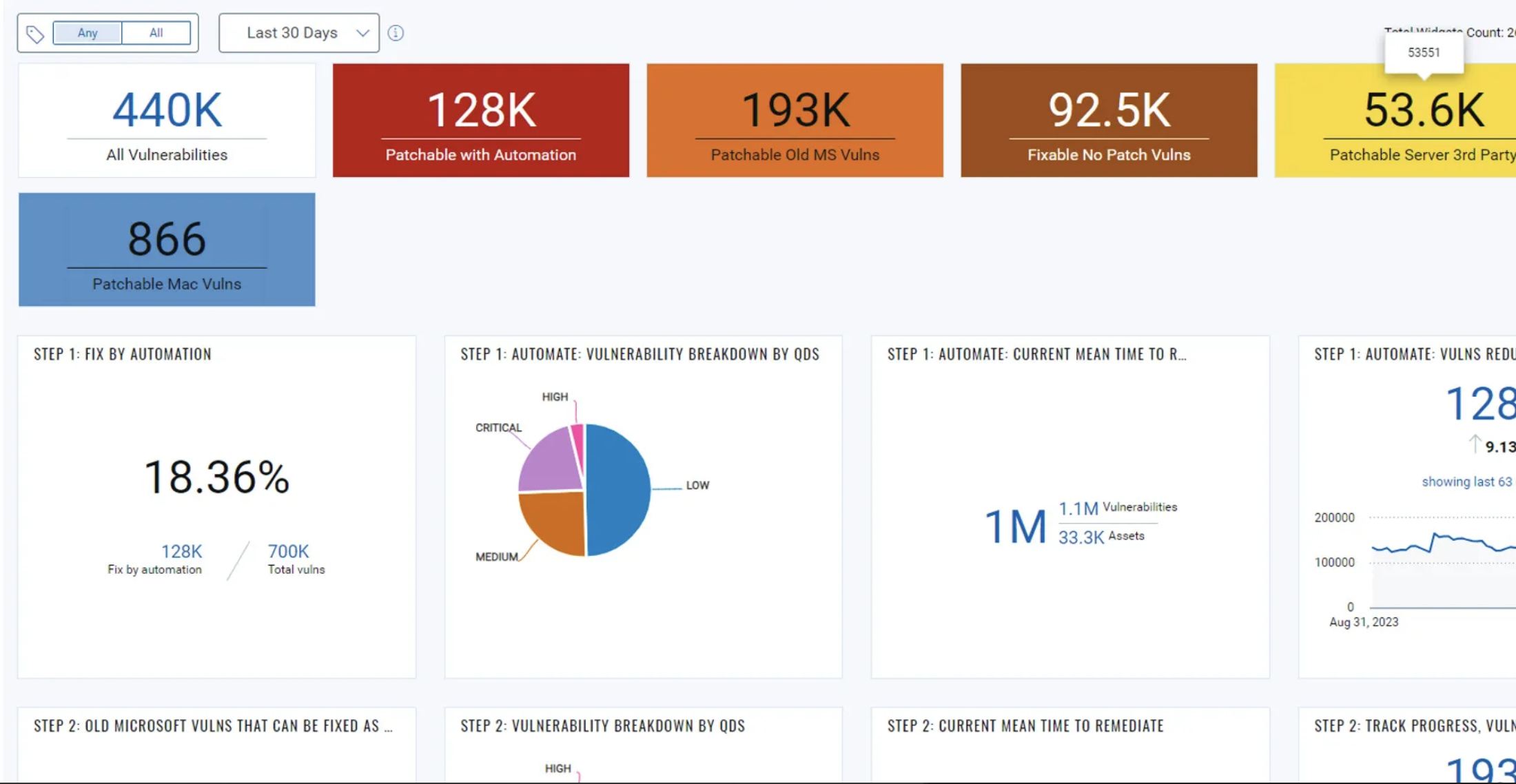Click the HIGH pie chart label in Step 1

555,397
